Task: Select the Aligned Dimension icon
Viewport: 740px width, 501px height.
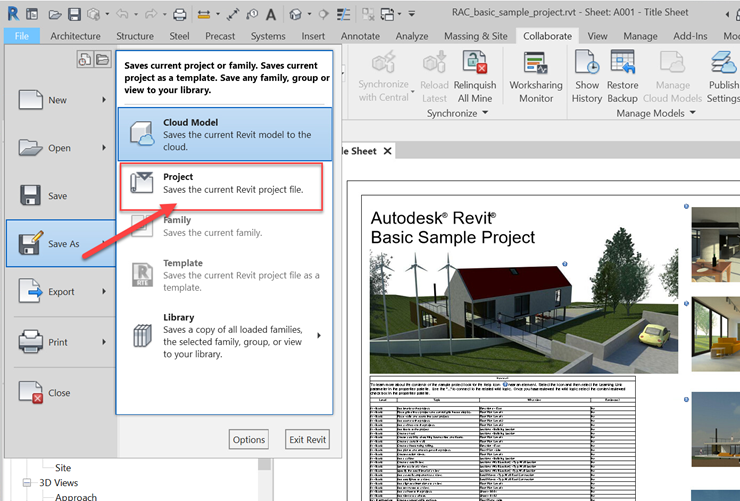Action: click(233, 15)
